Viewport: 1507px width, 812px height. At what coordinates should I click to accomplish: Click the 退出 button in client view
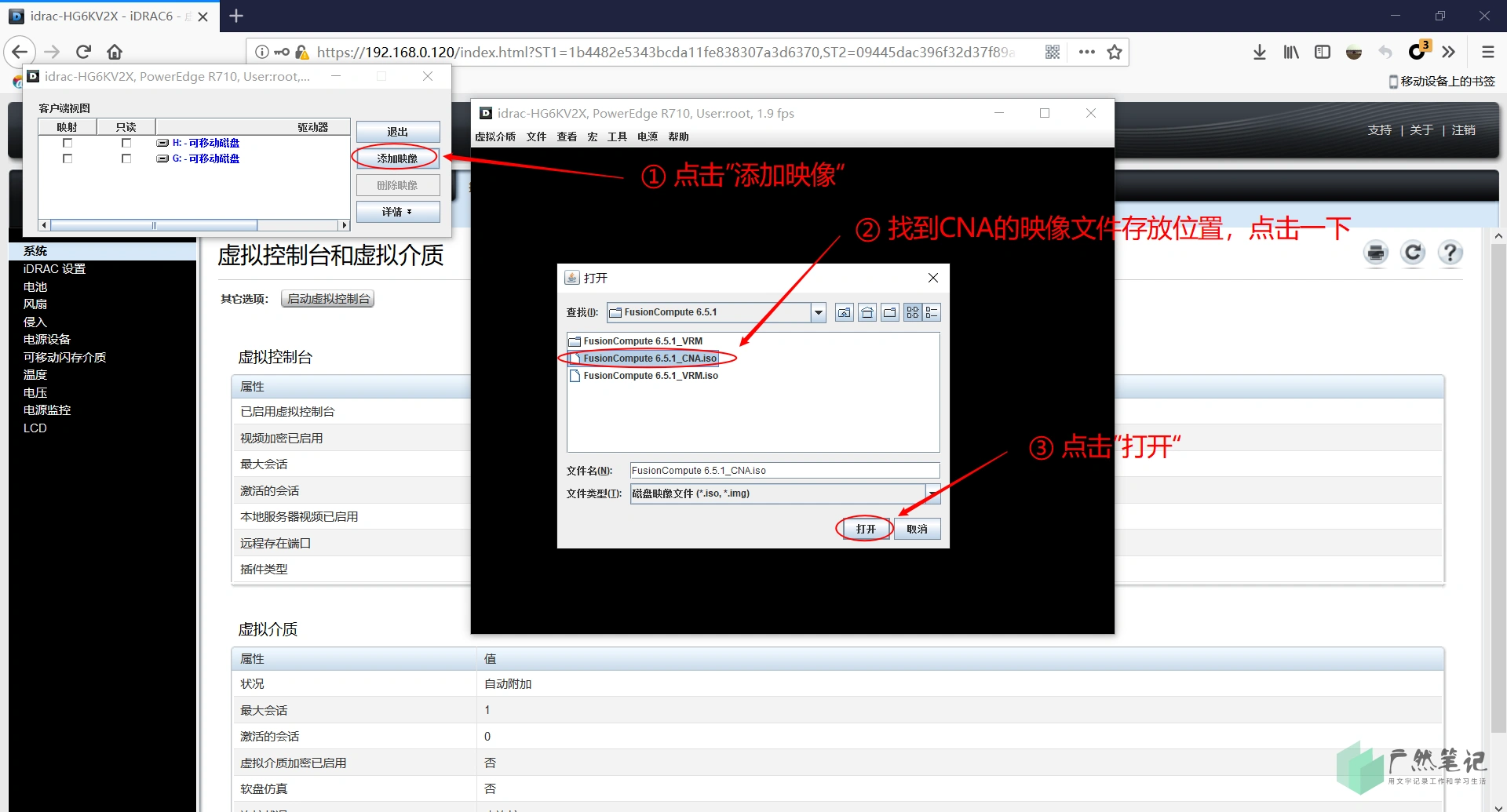point(398,132)
